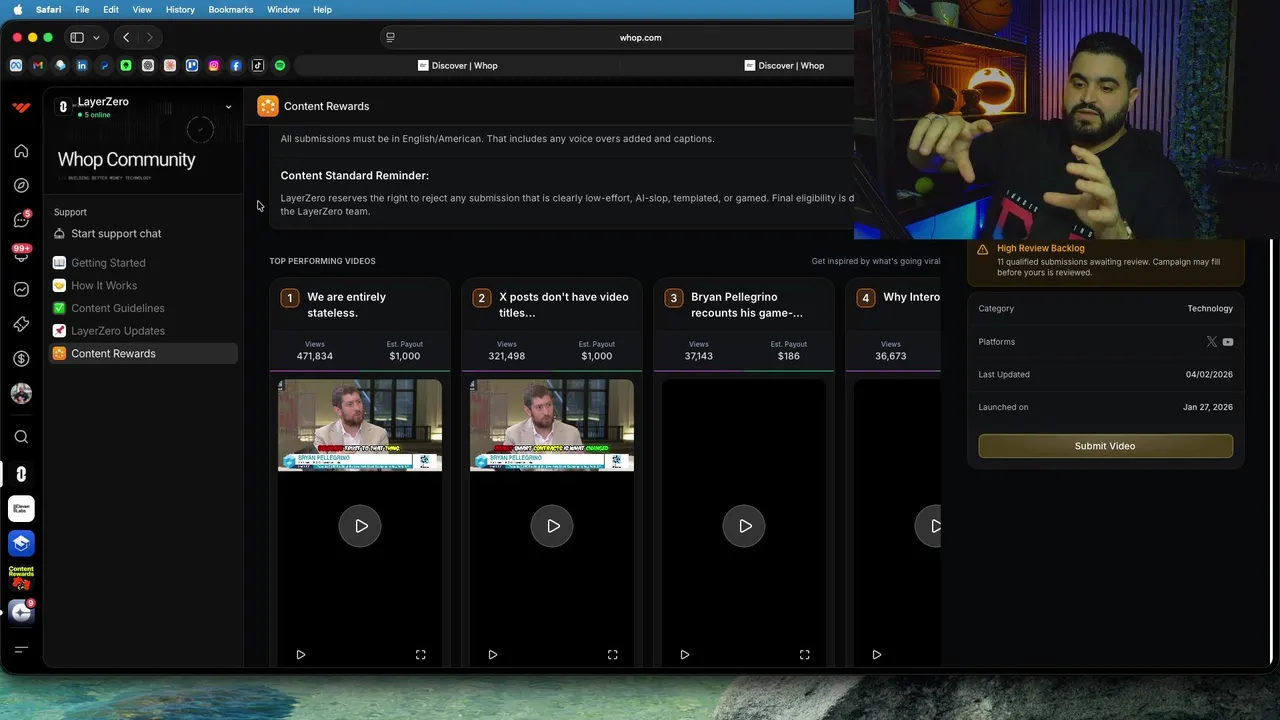Open notifications bell with 99+ badge
This screenshot has width=1280, height=720.
21,254
